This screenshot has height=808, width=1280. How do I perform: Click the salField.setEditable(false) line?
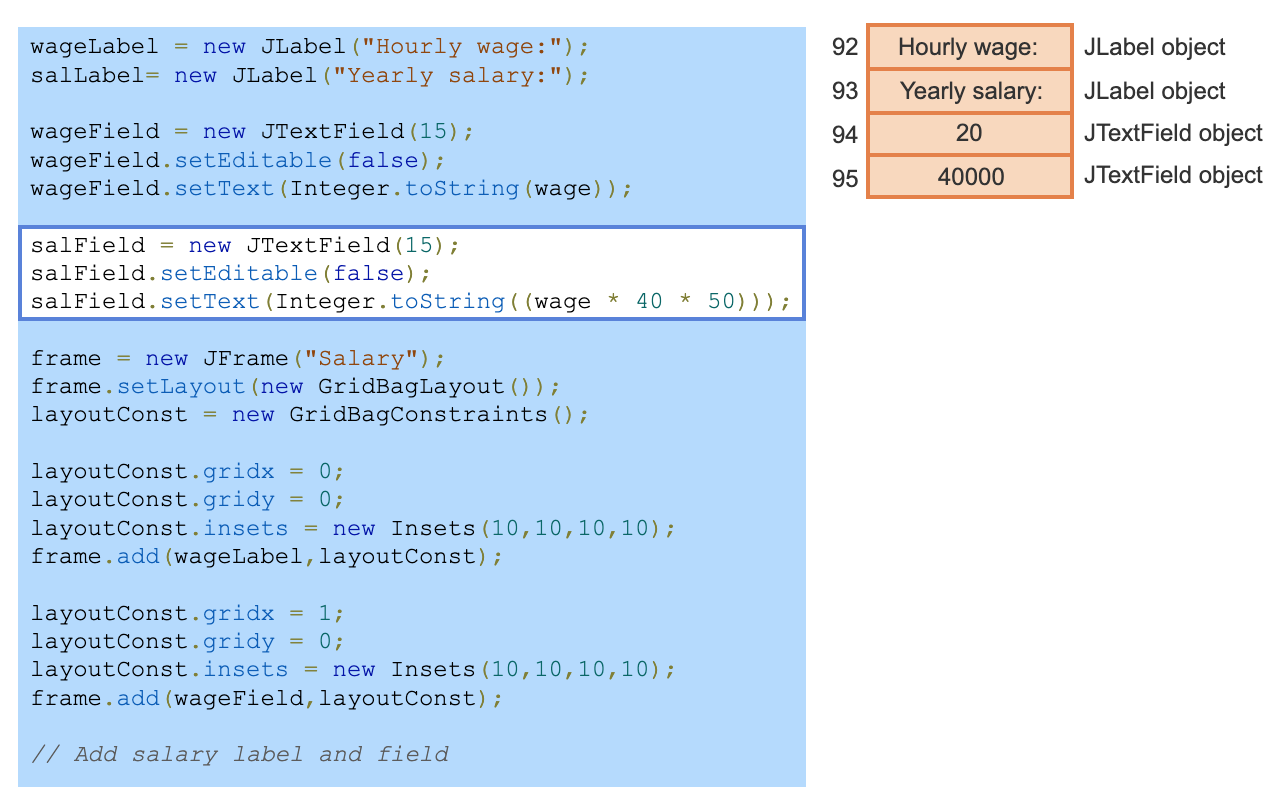[231, 273]
